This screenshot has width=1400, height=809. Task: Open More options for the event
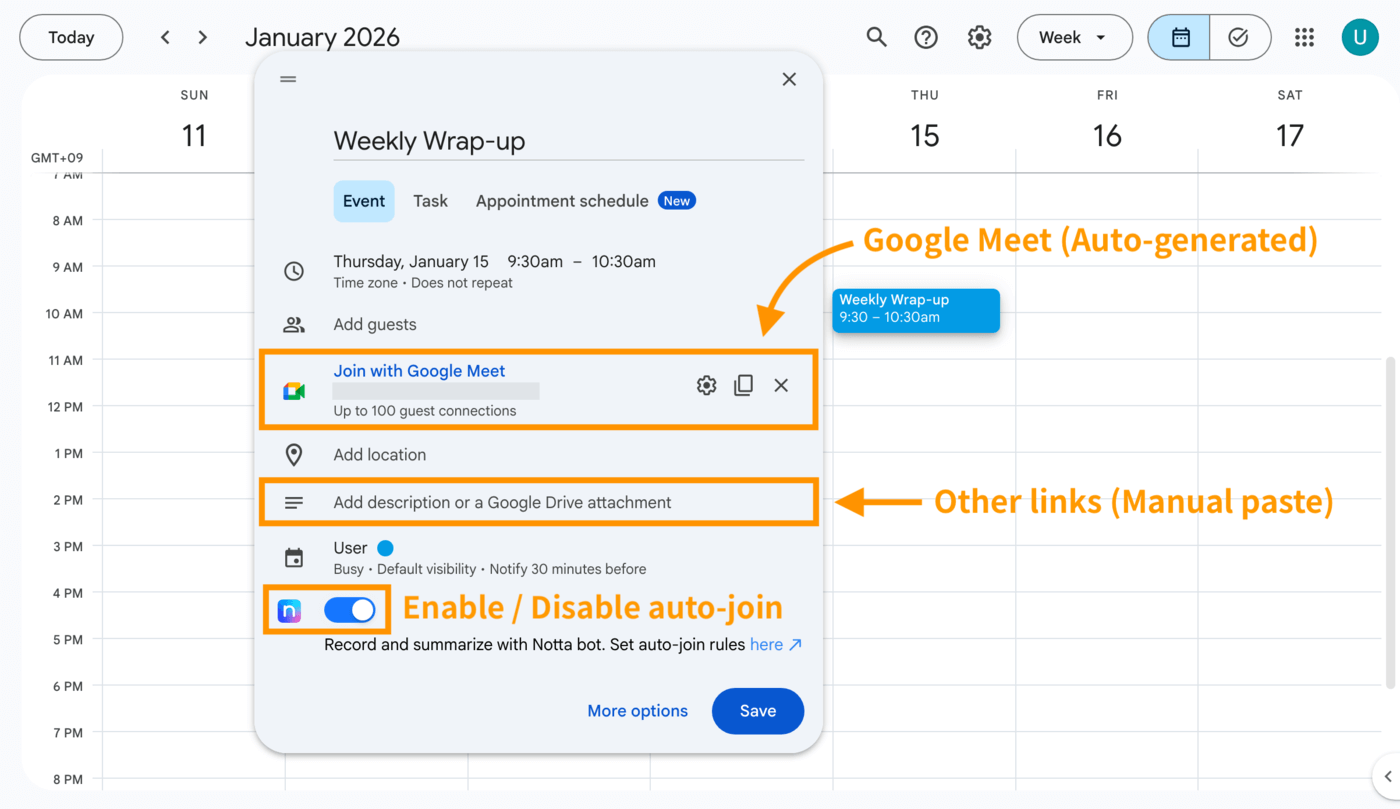pos(637,711)
